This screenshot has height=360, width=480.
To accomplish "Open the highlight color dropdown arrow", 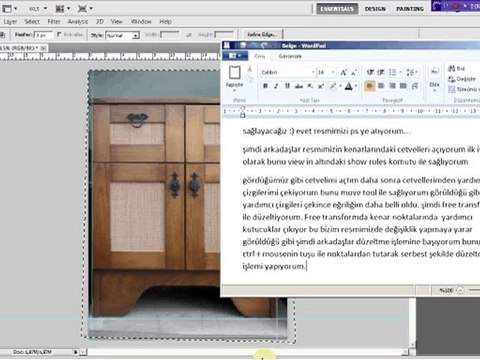I will 340,86.
